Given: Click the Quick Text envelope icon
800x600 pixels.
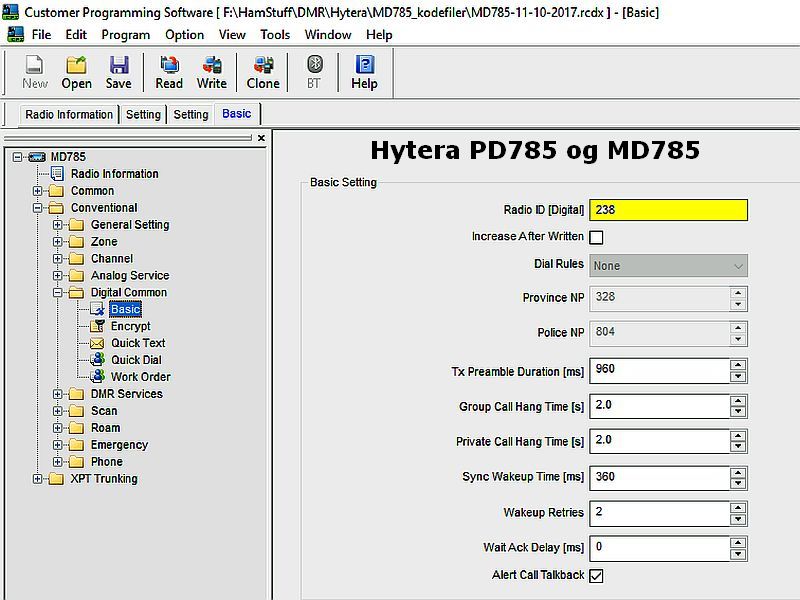Looking at the screenshot, I should click(97, 343).
